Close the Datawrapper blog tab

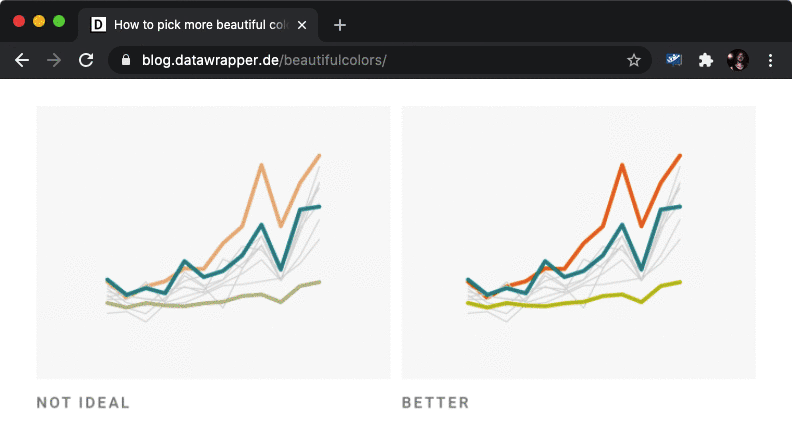(x=302, y=25)
